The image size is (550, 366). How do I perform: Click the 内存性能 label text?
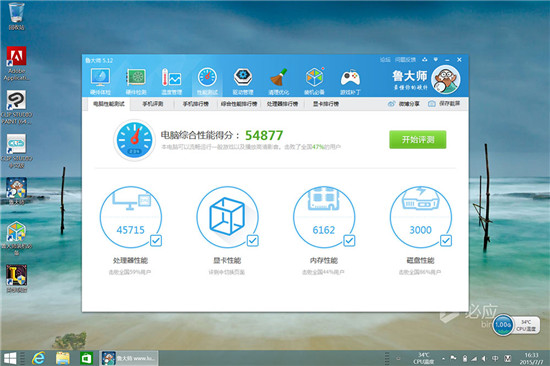(324, 260)
